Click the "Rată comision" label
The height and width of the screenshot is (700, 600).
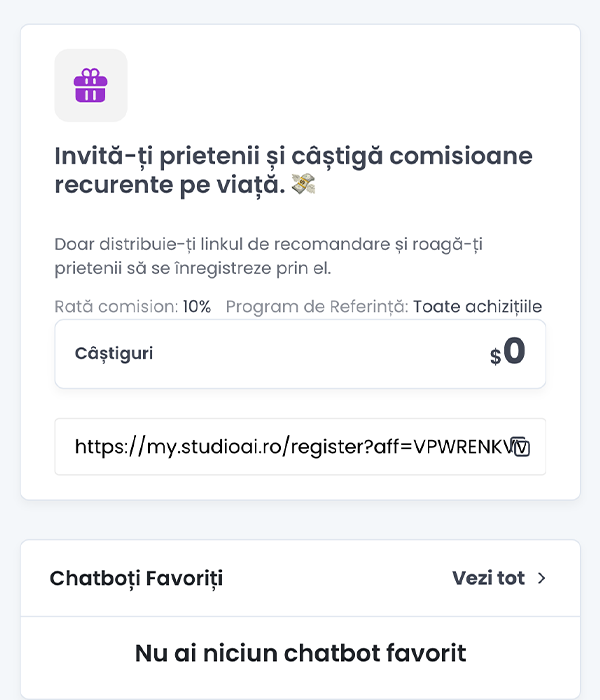tap(116, 307)
